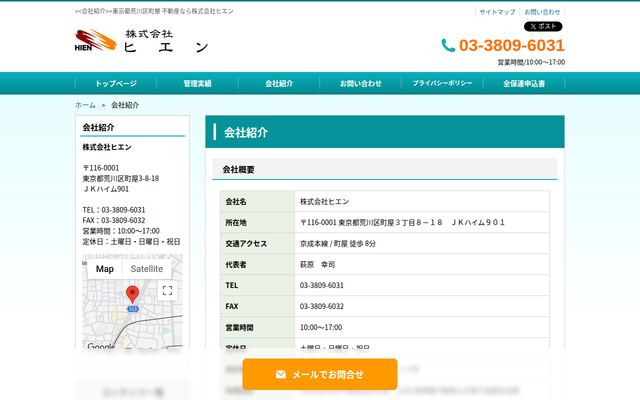Click the 営業時間/10:00～17:00 header text

click(531, 62)
